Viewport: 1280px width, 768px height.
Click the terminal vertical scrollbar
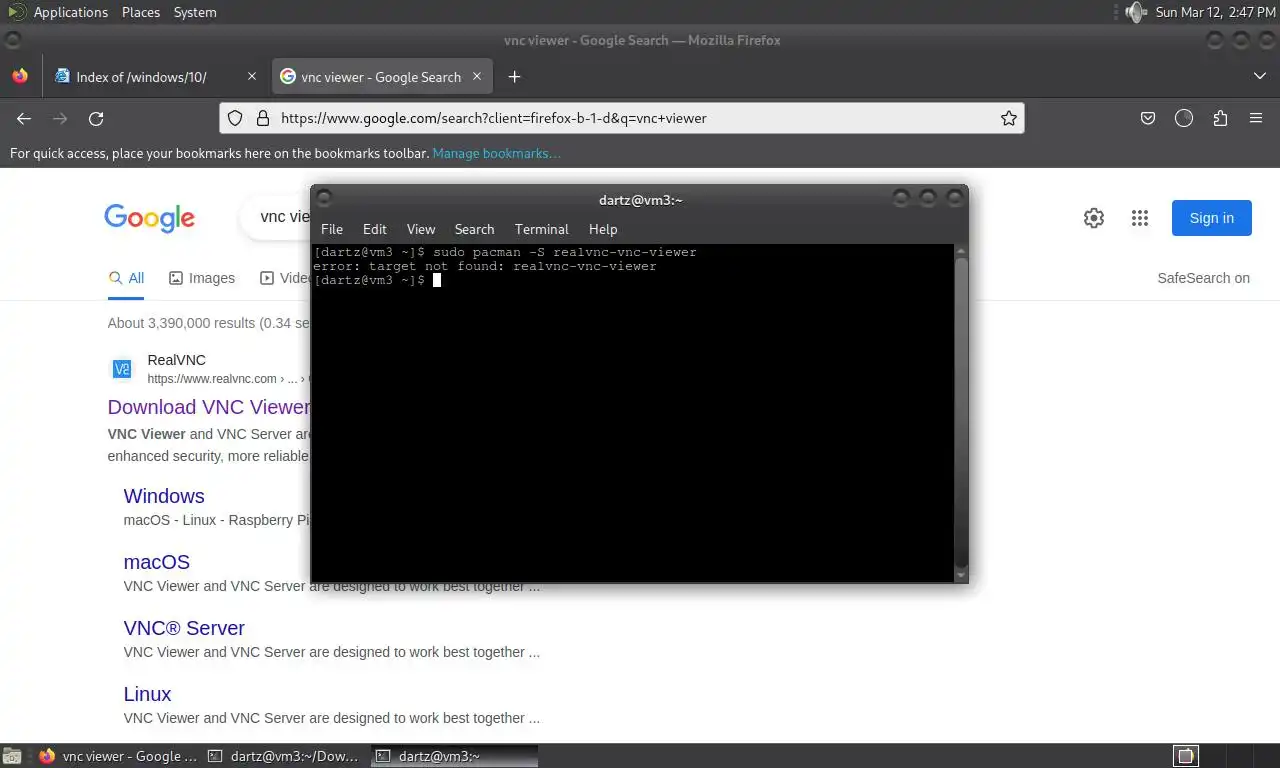pyautogui.click(x=961, y=410)
